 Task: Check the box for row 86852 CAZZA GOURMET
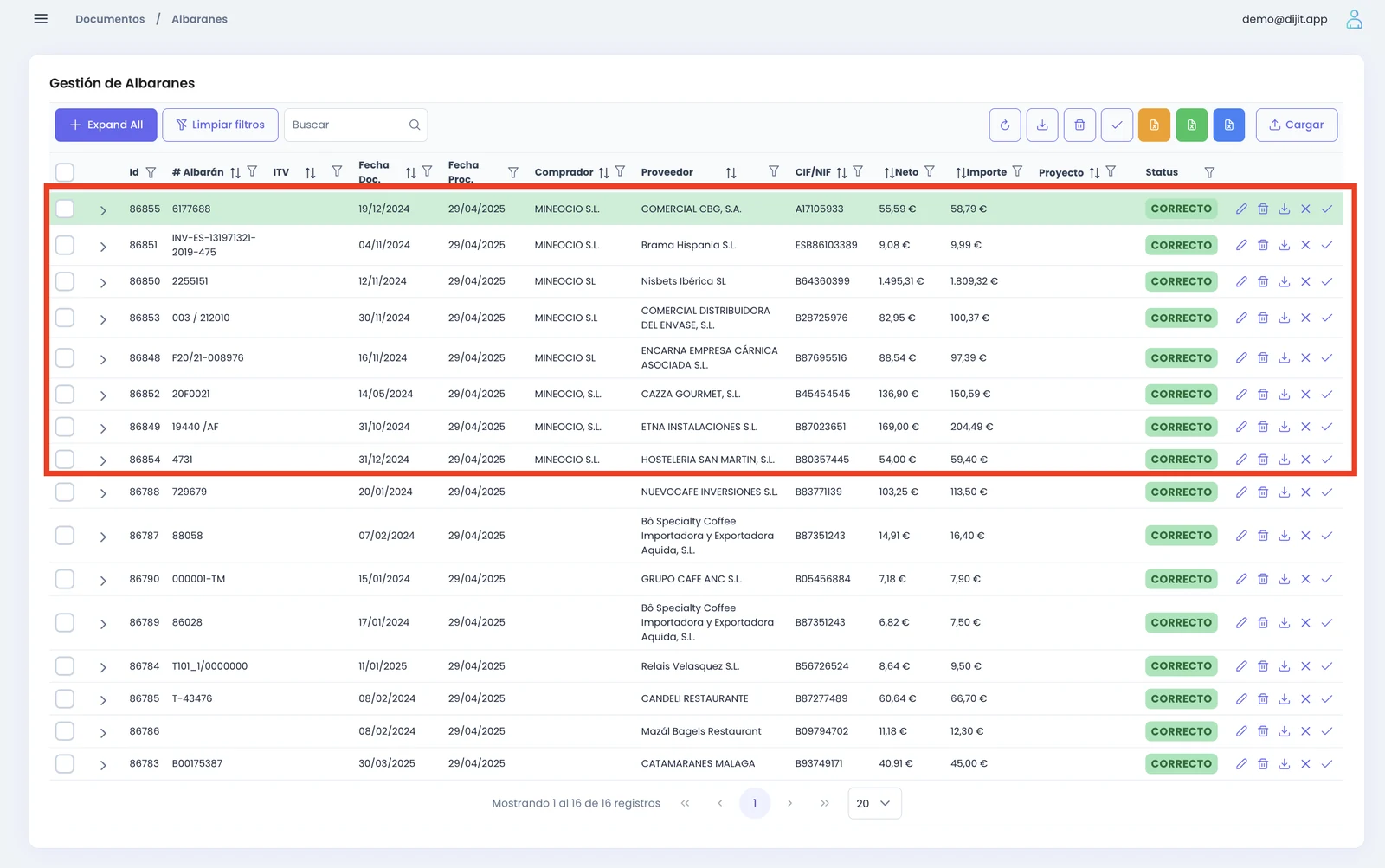[x=65, y=394]
